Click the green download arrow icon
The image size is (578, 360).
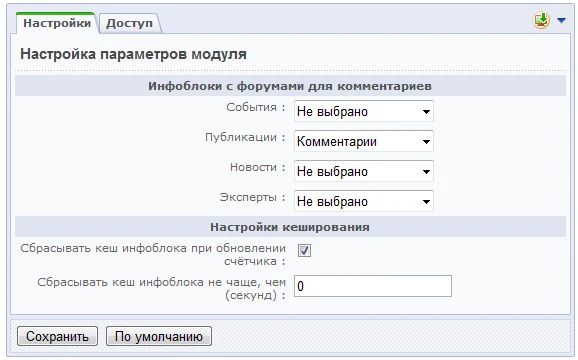click(x=541, y=21)
